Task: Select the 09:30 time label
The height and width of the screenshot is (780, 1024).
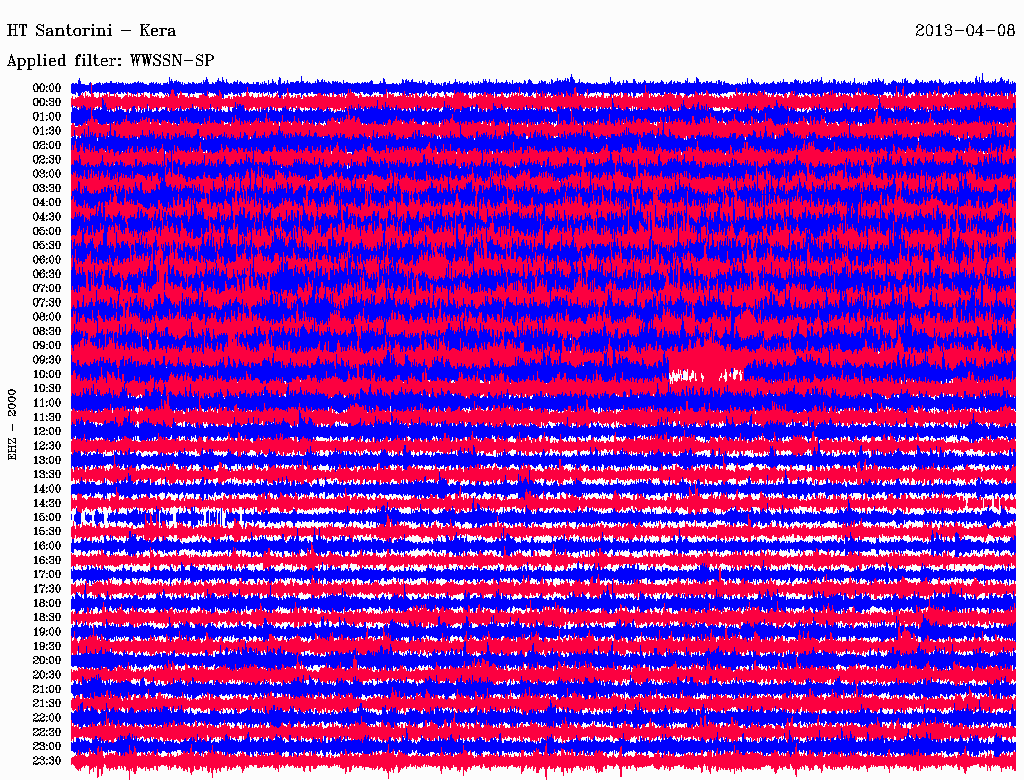Action: pyautogui.click(x=47, y=360)
